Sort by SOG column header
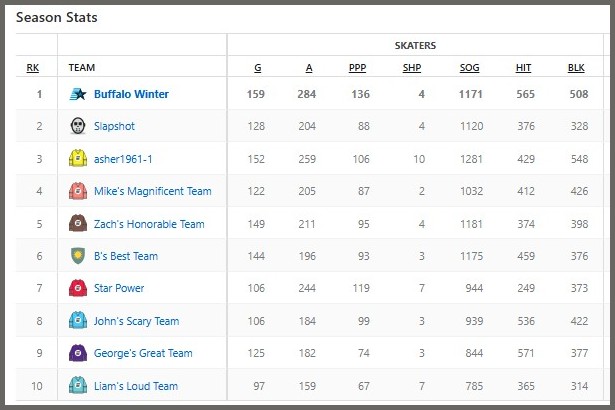This screenshot has height=410, width=615. point(469,68)
